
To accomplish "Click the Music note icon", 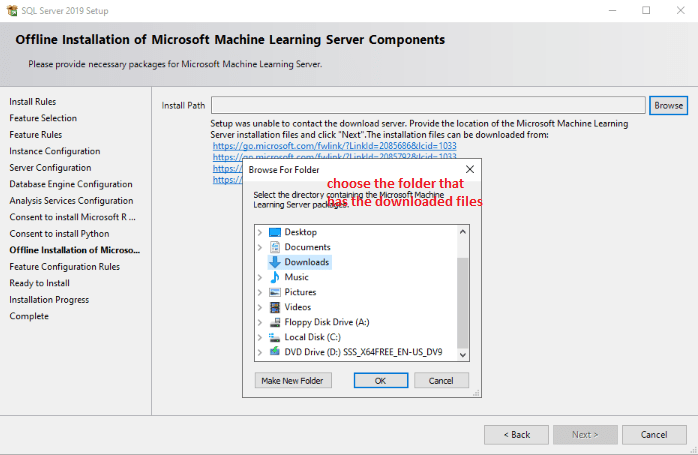I will (x=275, y=277).
